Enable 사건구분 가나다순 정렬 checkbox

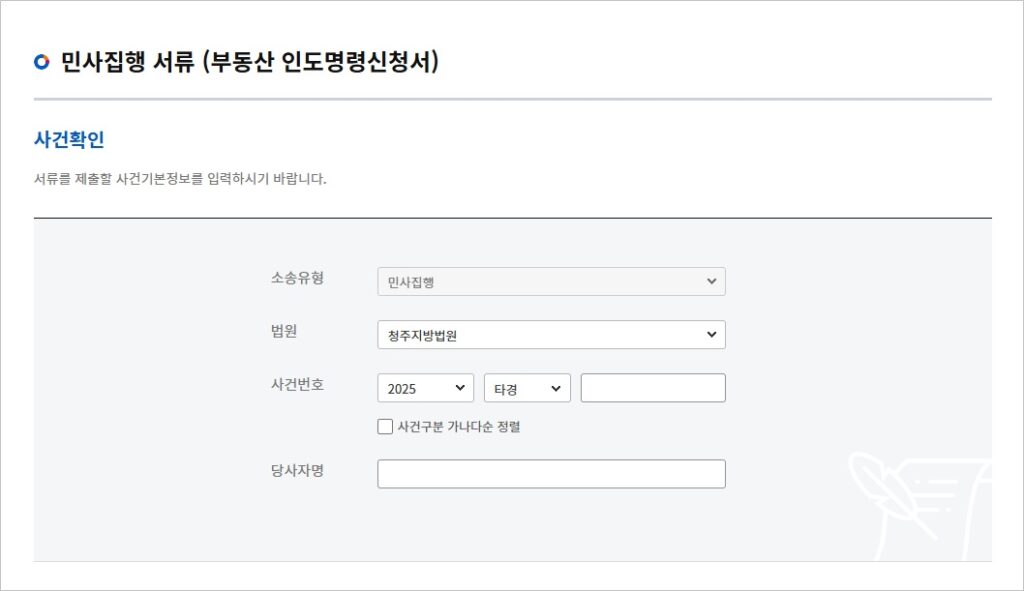click(385, 426)
